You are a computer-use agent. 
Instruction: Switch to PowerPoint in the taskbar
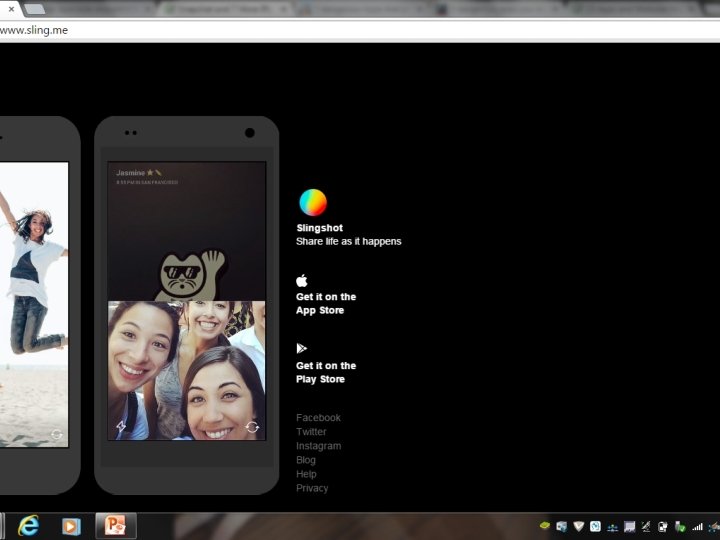pos(116,526)
